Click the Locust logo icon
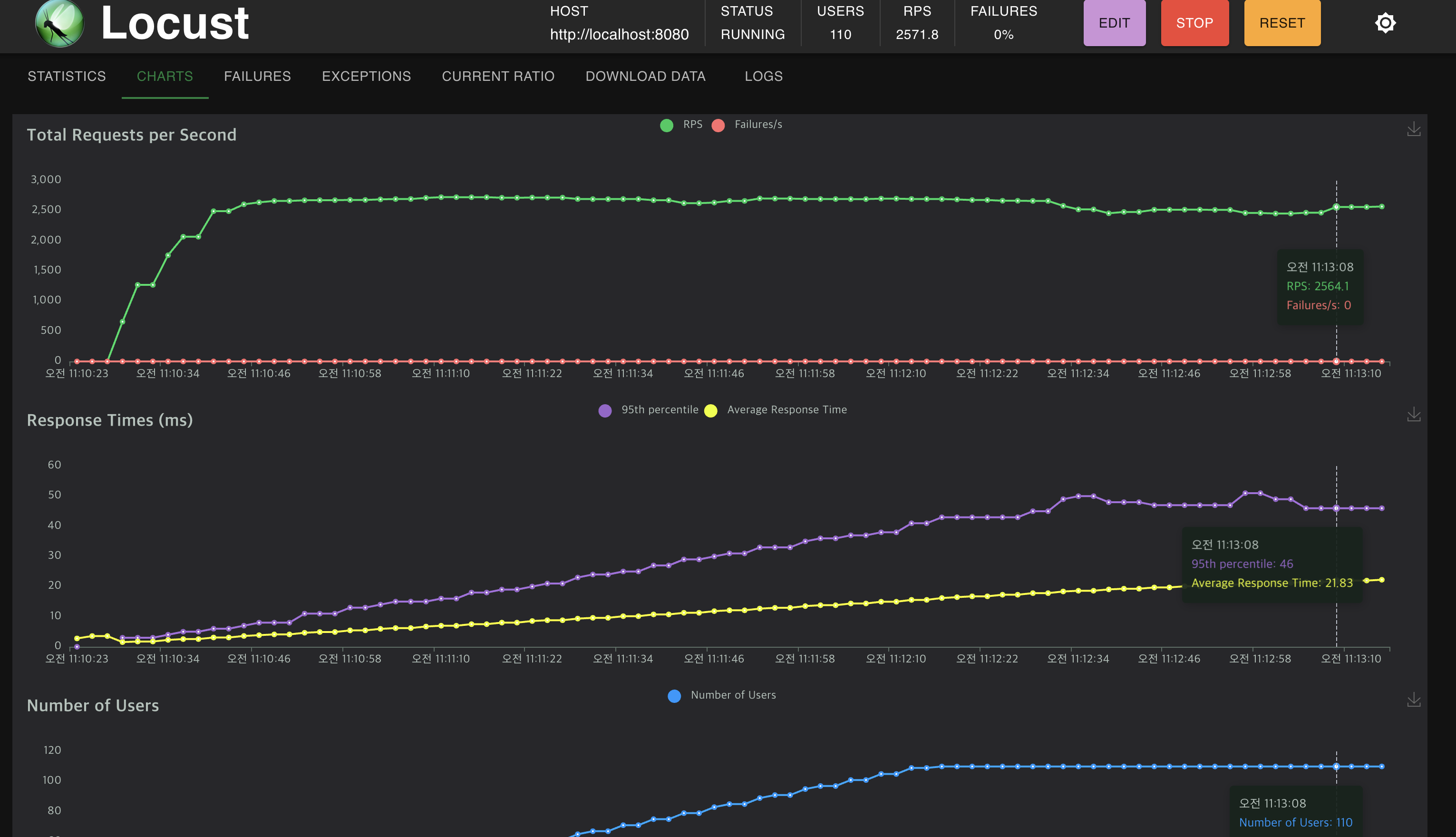This screenshot has height=837, width=1456. (x=59, y=23)
